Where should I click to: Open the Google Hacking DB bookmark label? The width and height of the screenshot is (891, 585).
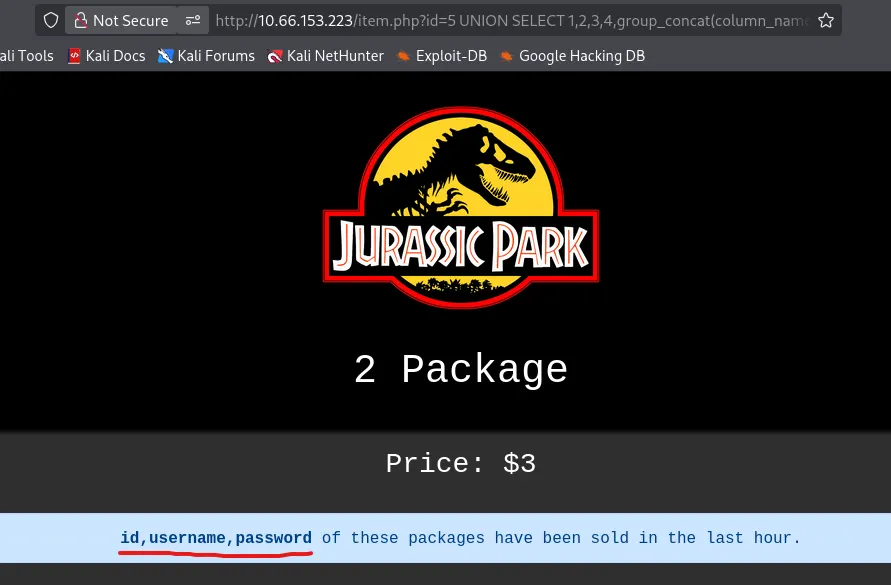(582, 56)
